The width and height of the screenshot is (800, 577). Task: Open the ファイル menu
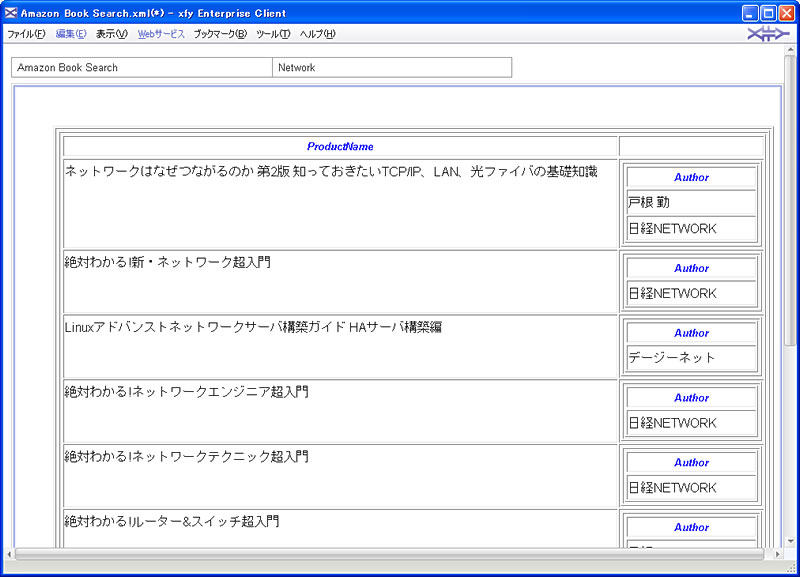click(x=26, y=34)
